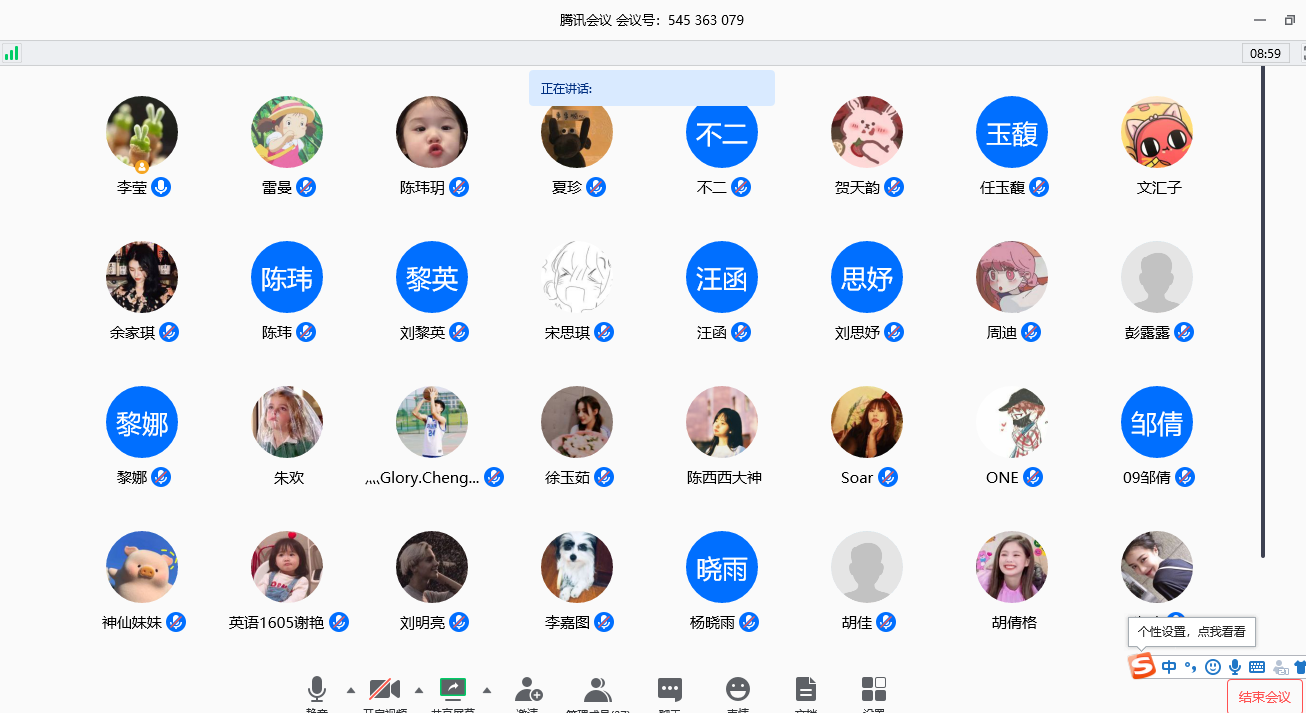Image resolution: width=1306 pixels, height=713 pixels.
Task: Open the emoji reactions smiley icon
Action: pos(738,689)
